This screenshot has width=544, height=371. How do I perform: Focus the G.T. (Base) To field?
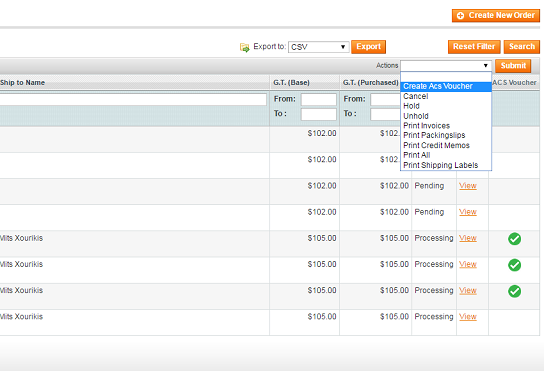[x=318, y=114]
